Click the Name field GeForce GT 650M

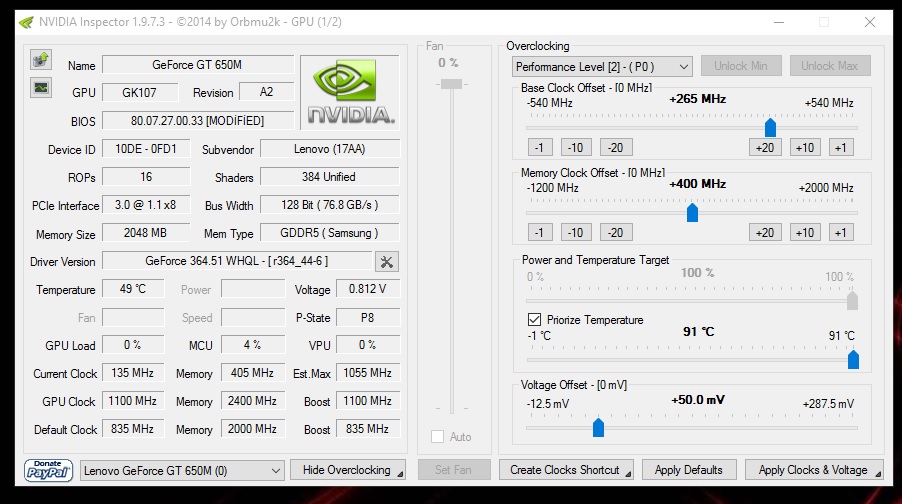[198, 65]
